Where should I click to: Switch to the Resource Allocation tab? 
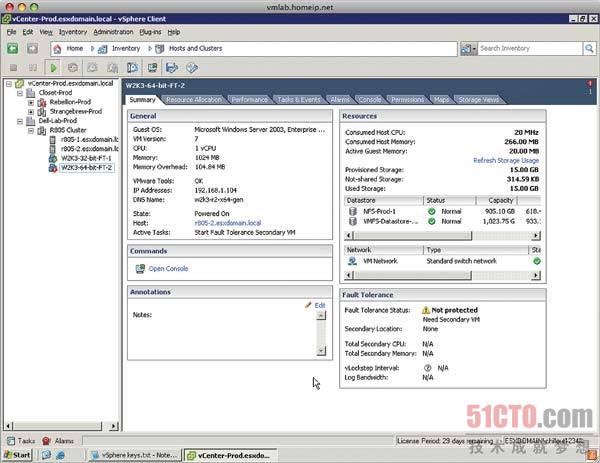[x=194, y=99]
